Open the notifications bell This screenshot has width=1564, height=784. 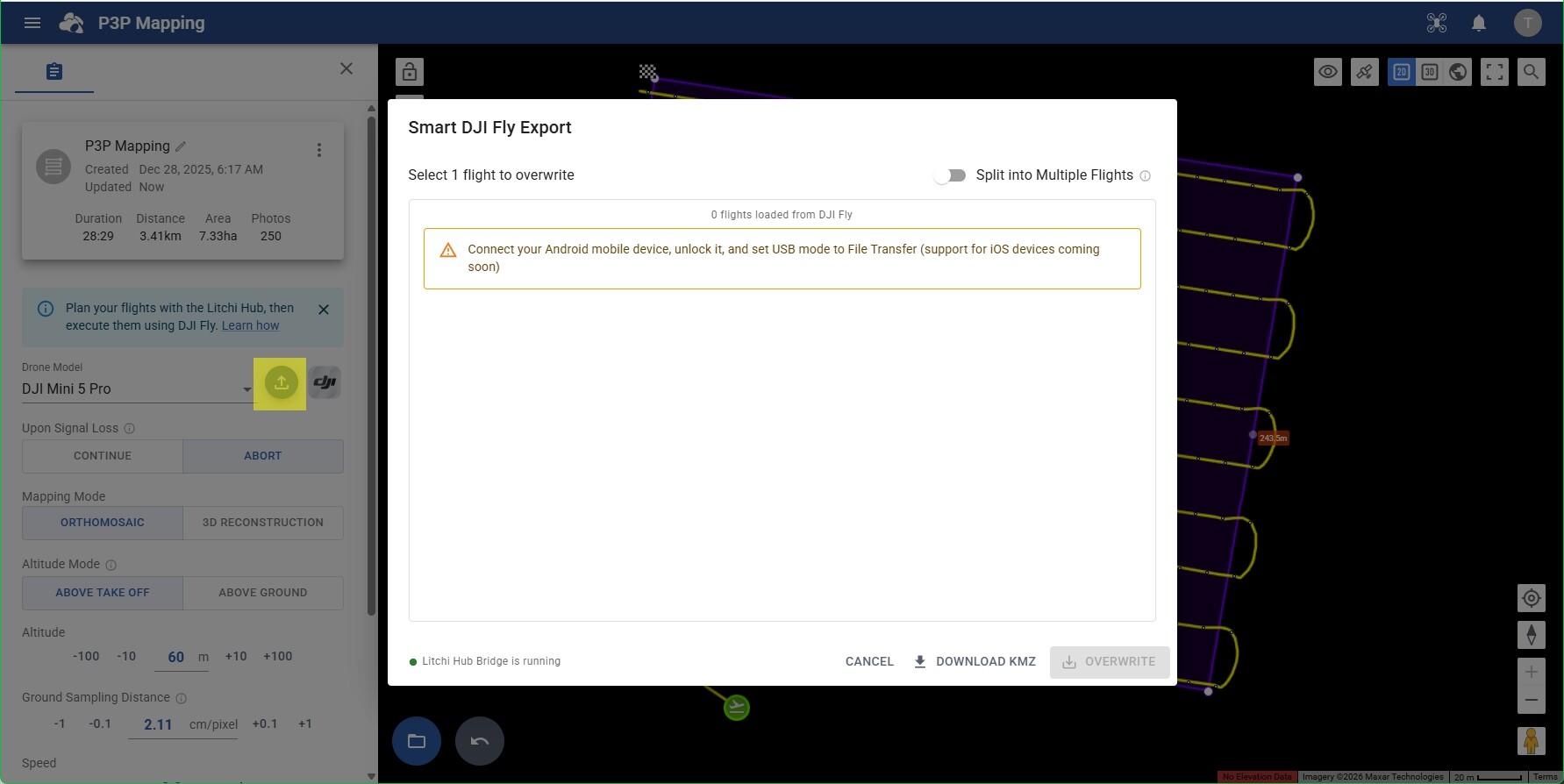[x=1478, y=23]
